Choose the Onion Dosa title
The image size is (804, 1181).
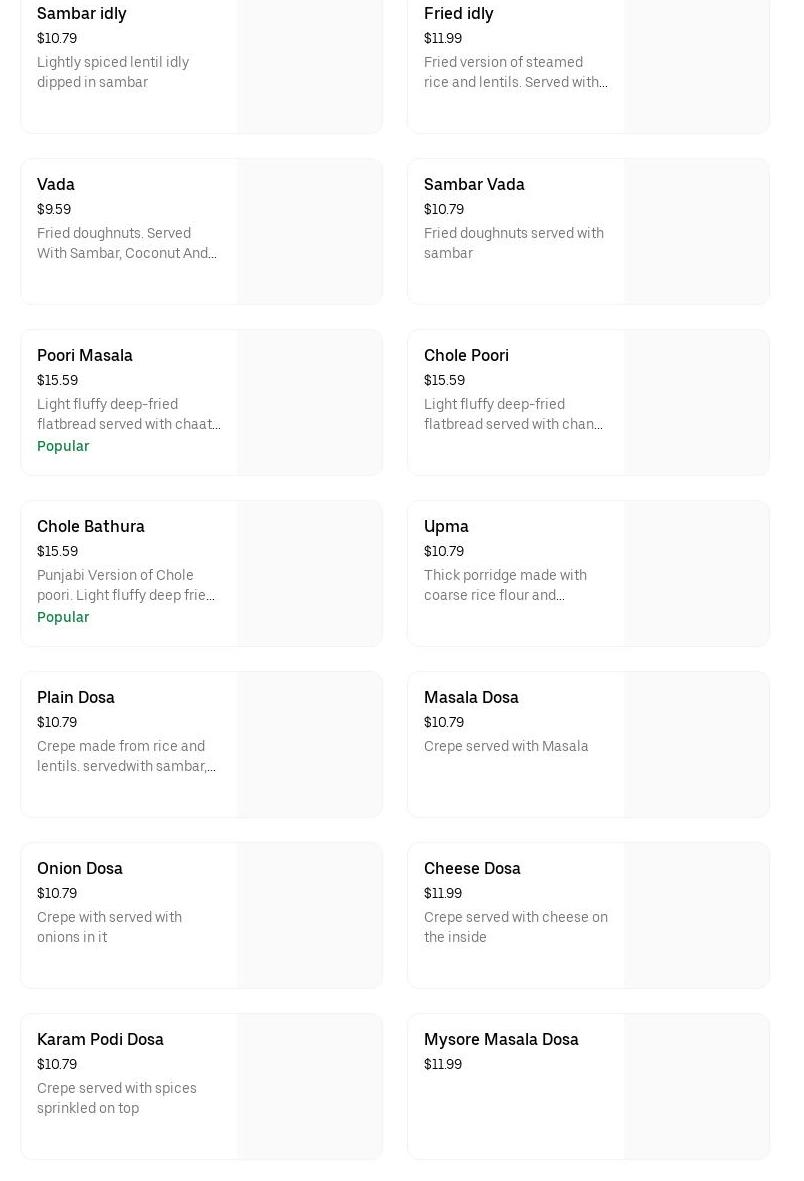tap(80, 868)
